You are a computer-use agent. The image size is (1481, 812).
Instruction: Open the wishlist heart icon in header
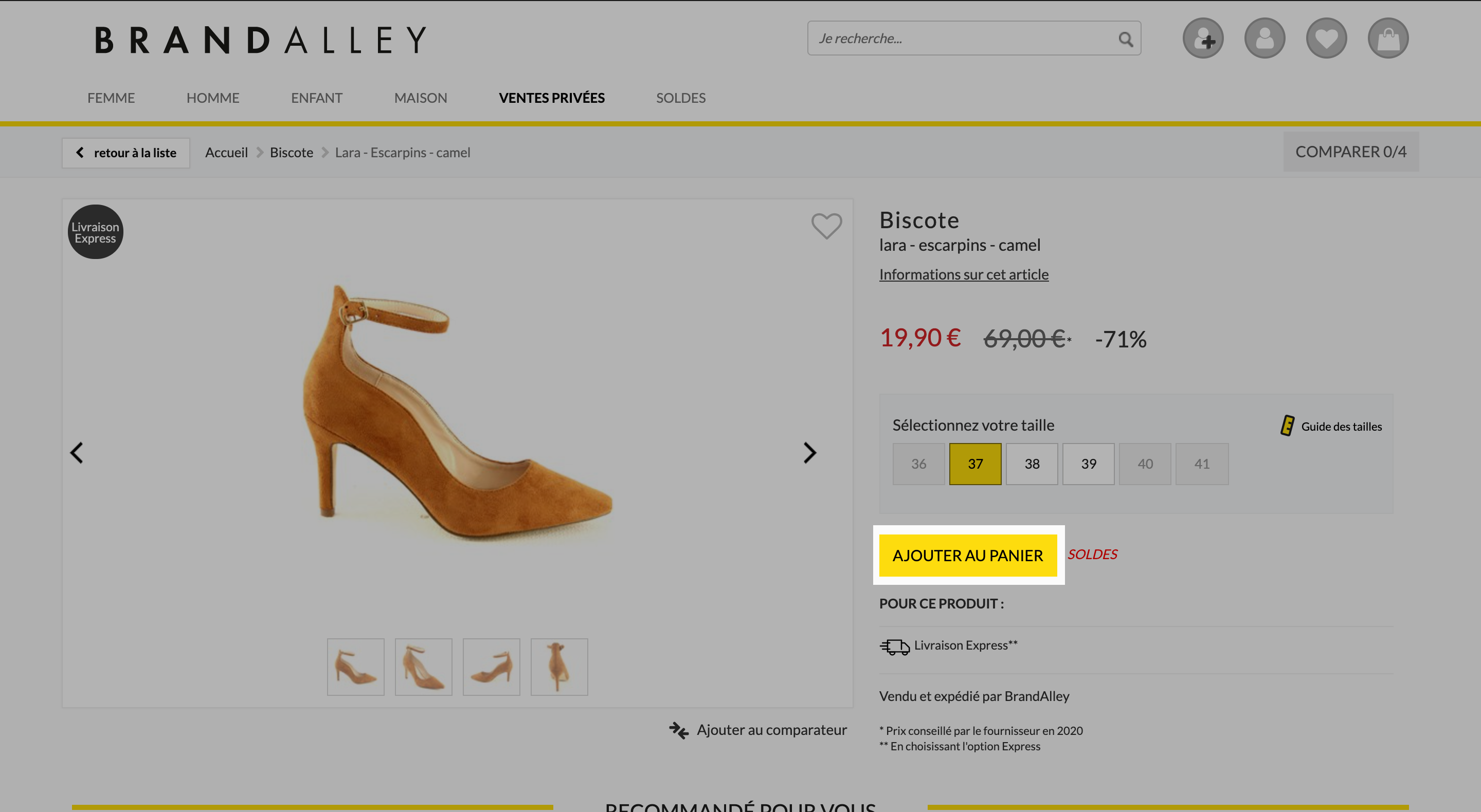click(x=1326, y=39)
